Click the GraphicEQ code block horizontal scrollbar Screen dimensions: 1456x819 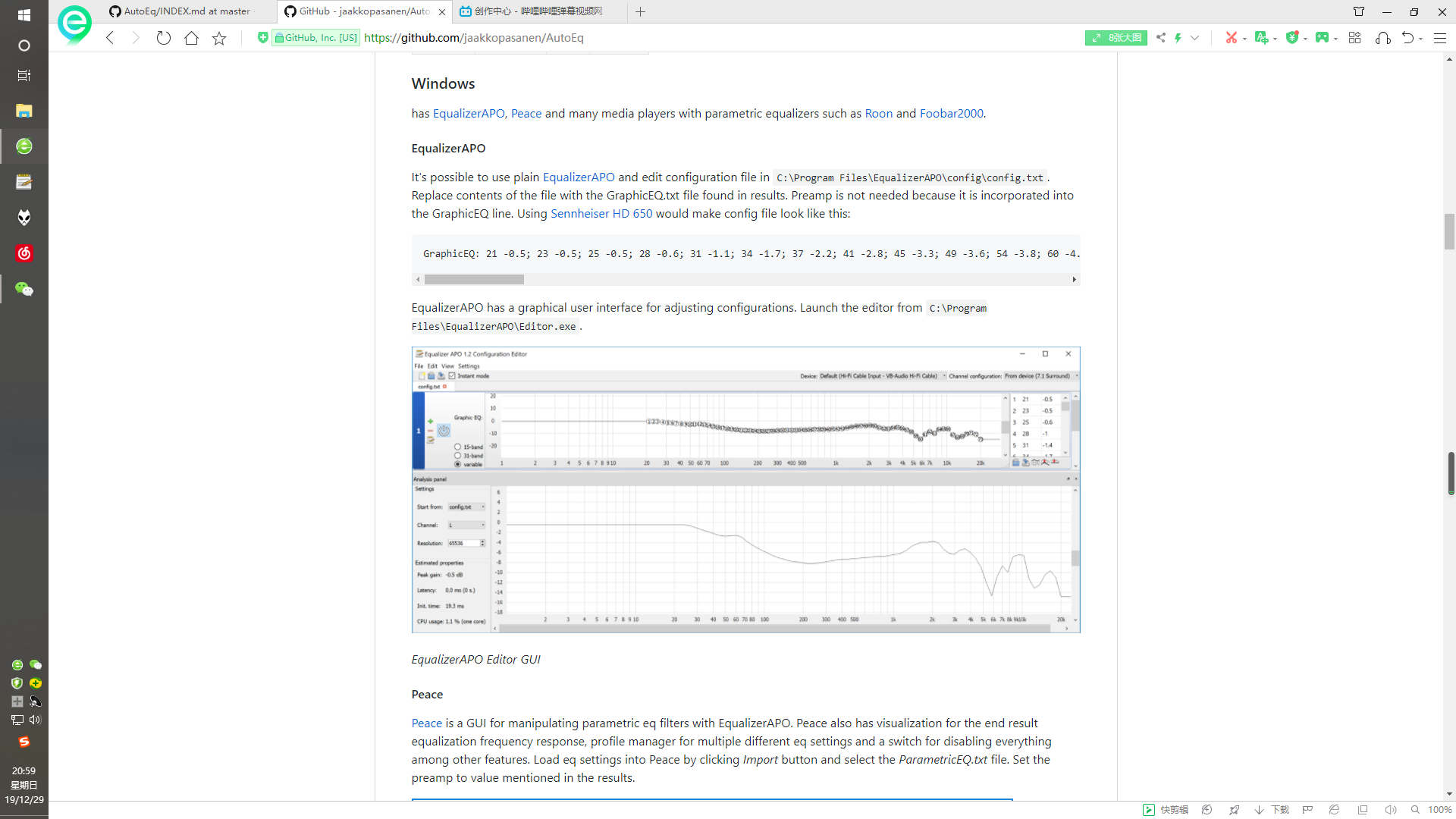[474, 280]
